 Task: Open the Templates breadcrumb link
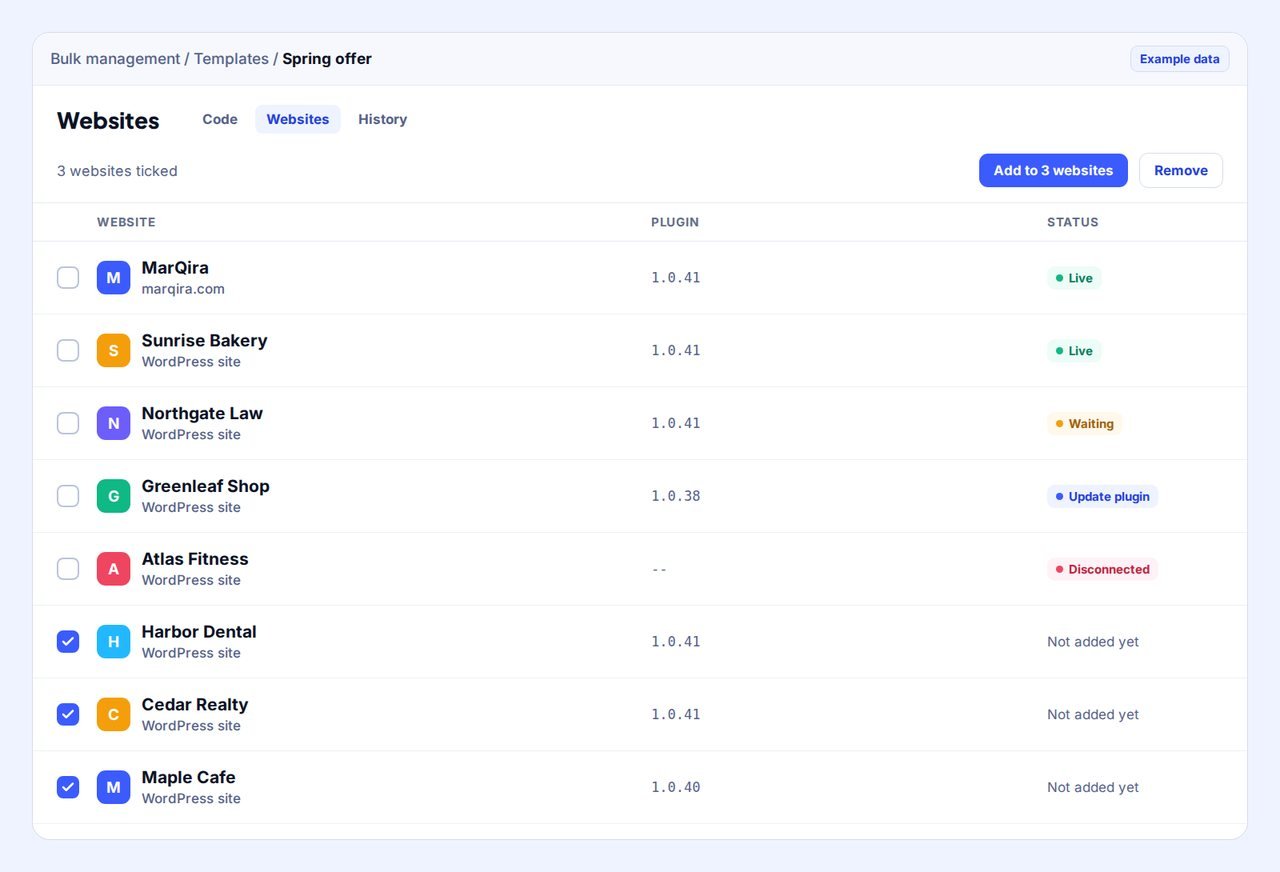tap(231, 59)
